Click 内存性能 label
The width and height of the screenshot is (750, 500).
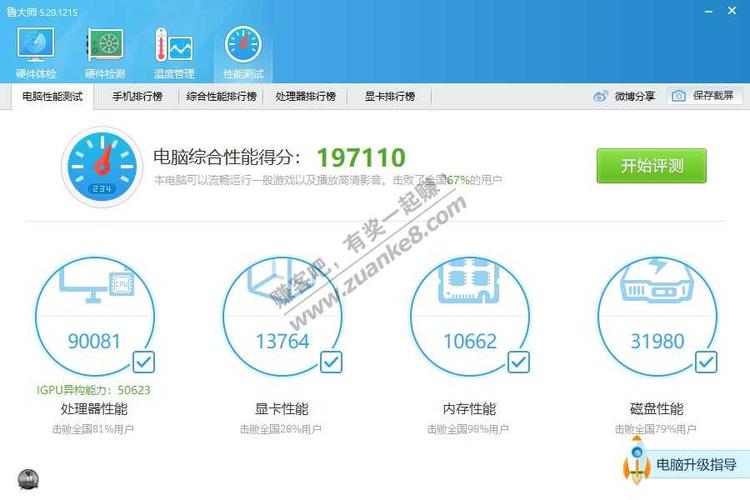469,409
